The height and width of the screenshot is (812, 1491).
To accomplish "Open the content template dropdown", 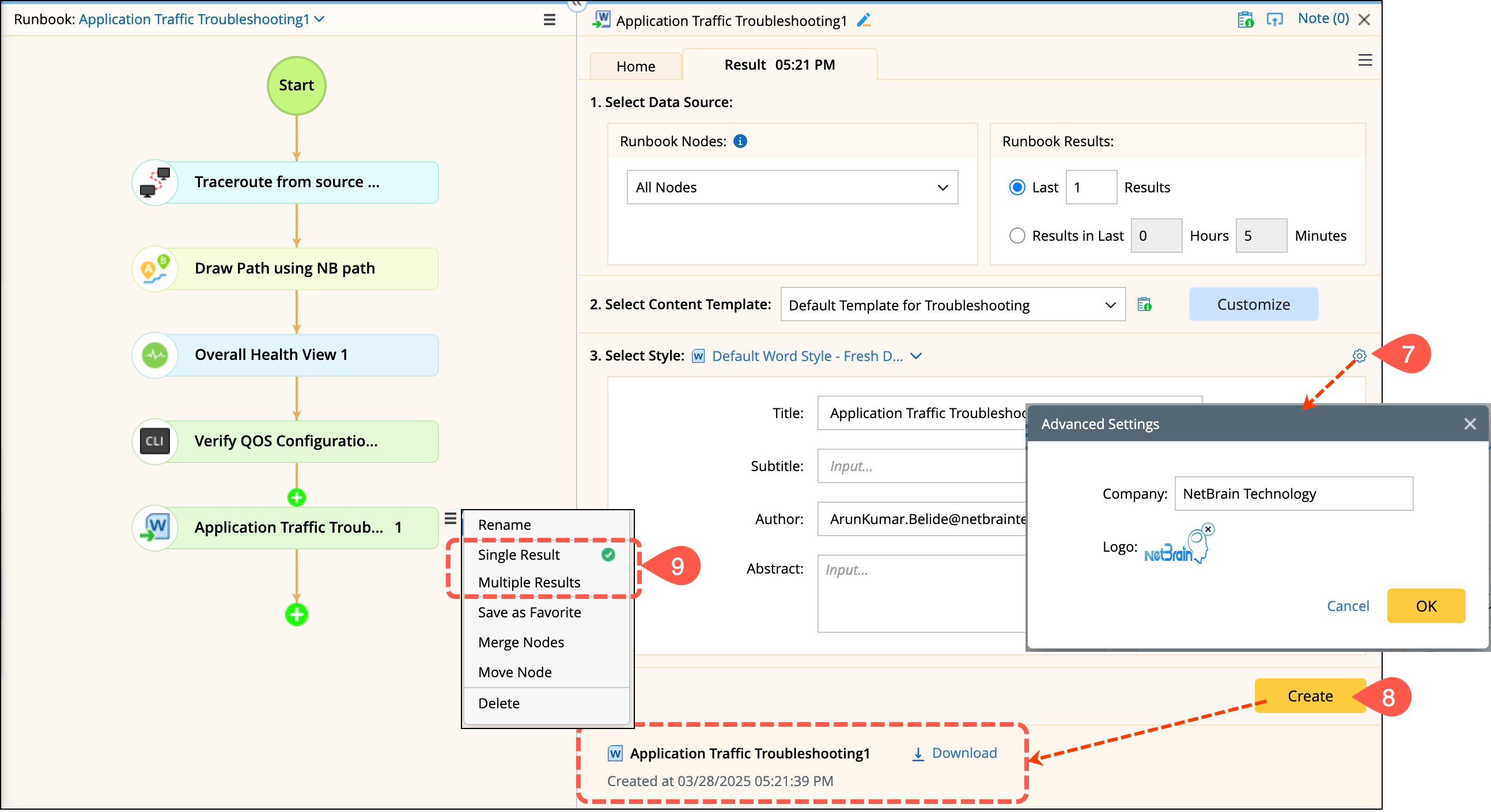I will [952, 305].
